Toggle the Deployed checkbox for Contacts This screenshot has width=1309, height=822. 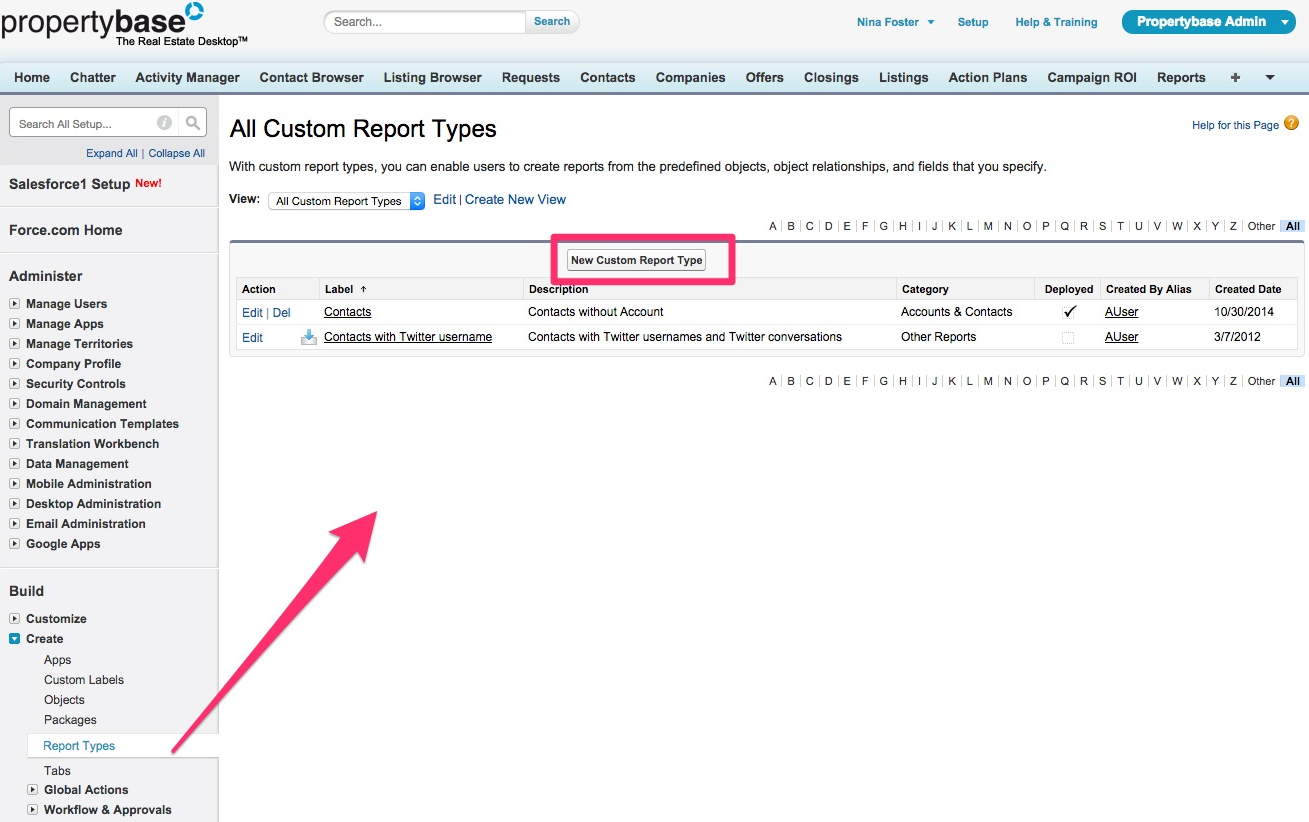[1068, 311]
